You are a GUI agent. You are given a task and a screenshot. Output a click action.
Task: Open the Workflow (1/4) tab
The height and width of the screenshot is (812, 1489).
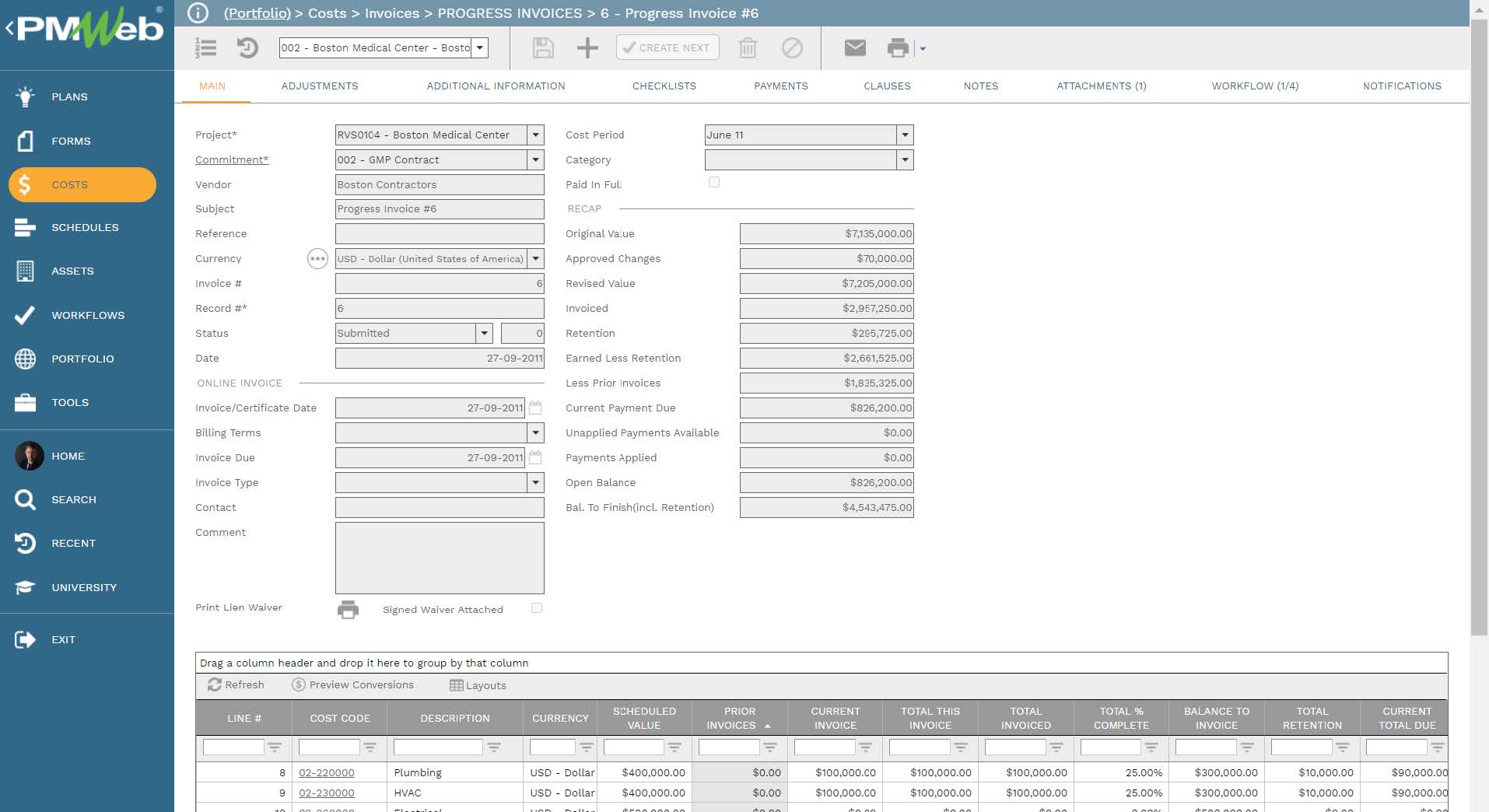click(1255, 86)
